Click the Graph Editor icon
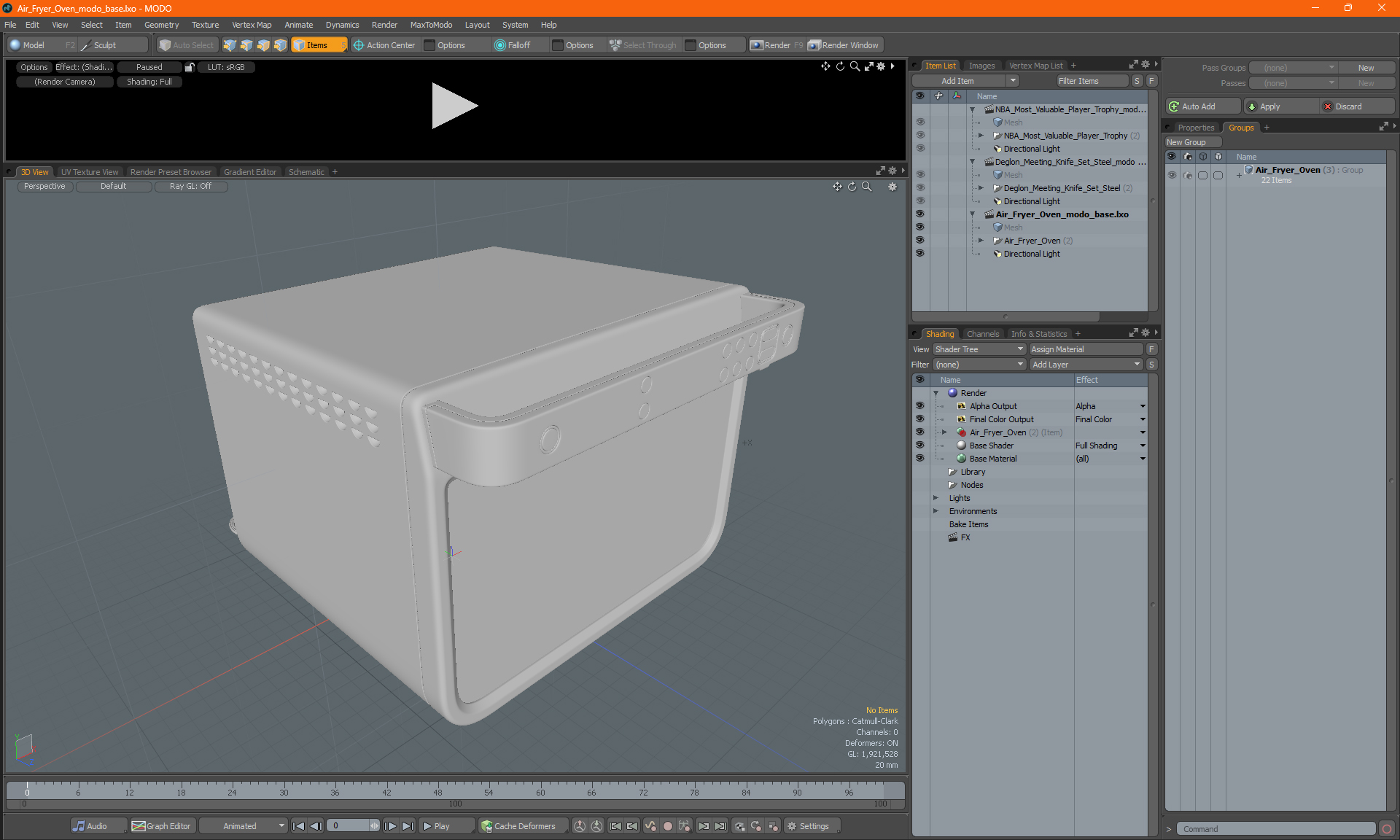This screenshot has height=840, width=1400. pos(139,826)
